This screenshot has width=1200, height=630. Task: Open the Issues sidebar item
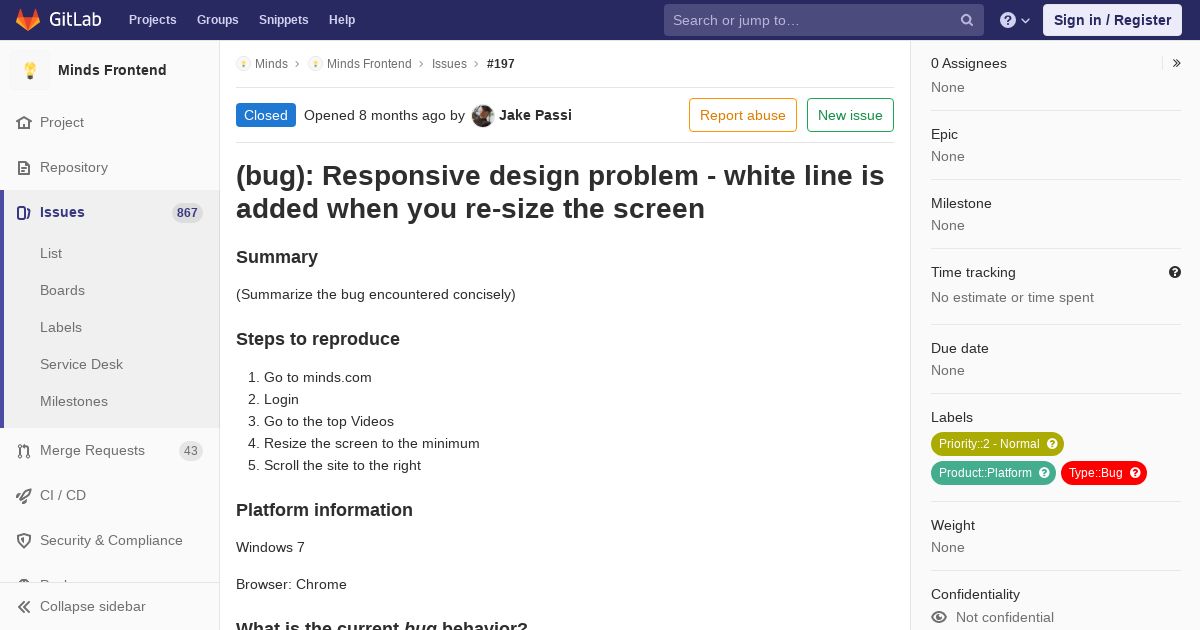pyautogui.click(x=110, y=213)
